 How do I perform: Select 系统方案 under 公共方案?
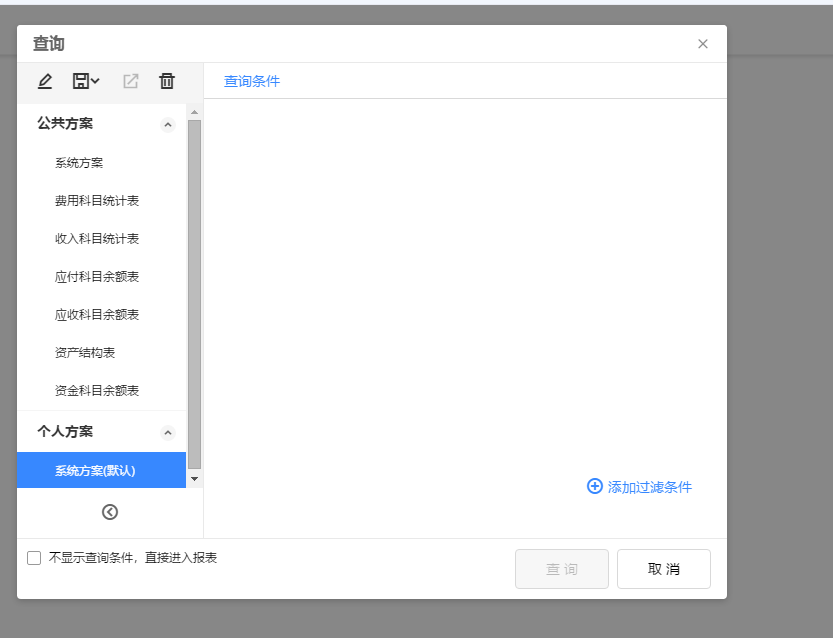click(x=79, y=163)
